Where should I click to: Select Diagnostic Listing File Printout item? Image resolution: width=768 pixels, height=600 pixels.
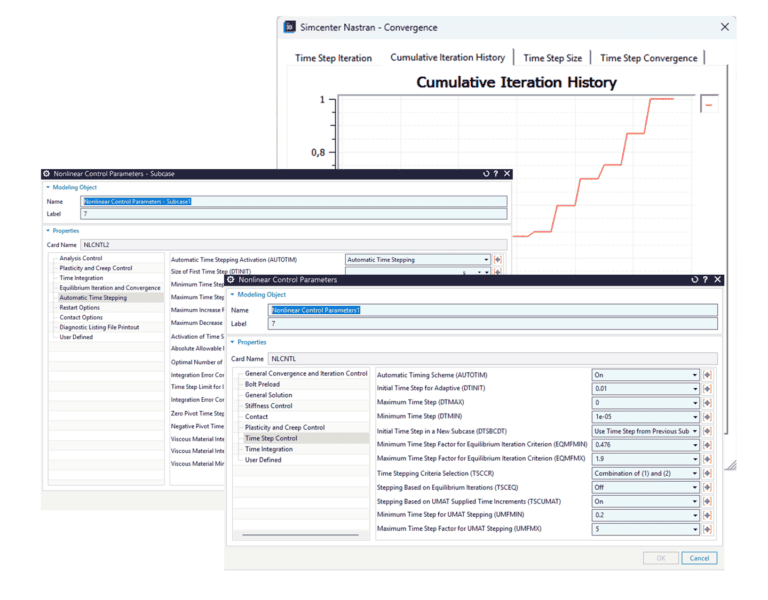99,327
